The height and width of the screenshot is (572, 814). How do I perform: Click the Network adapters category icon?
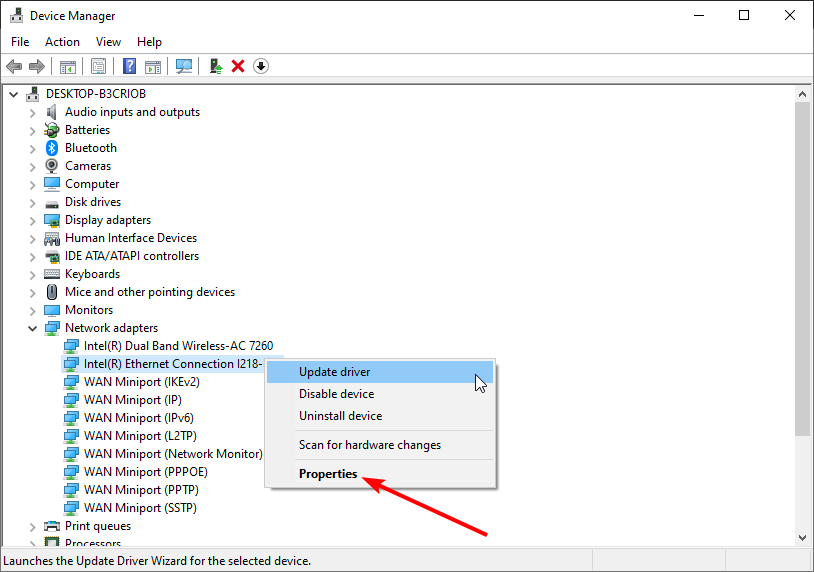(52, 328)
